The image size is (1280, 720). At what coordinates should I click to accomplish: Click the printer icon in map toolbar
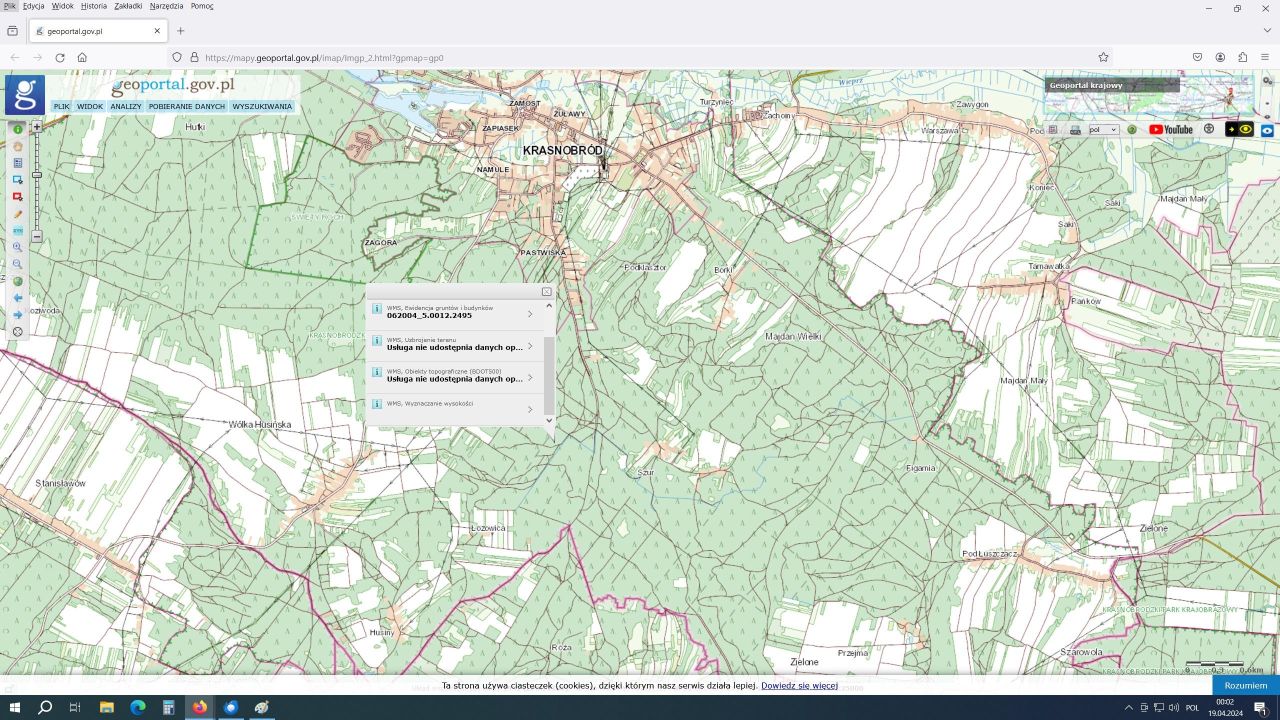(1075, 130)
